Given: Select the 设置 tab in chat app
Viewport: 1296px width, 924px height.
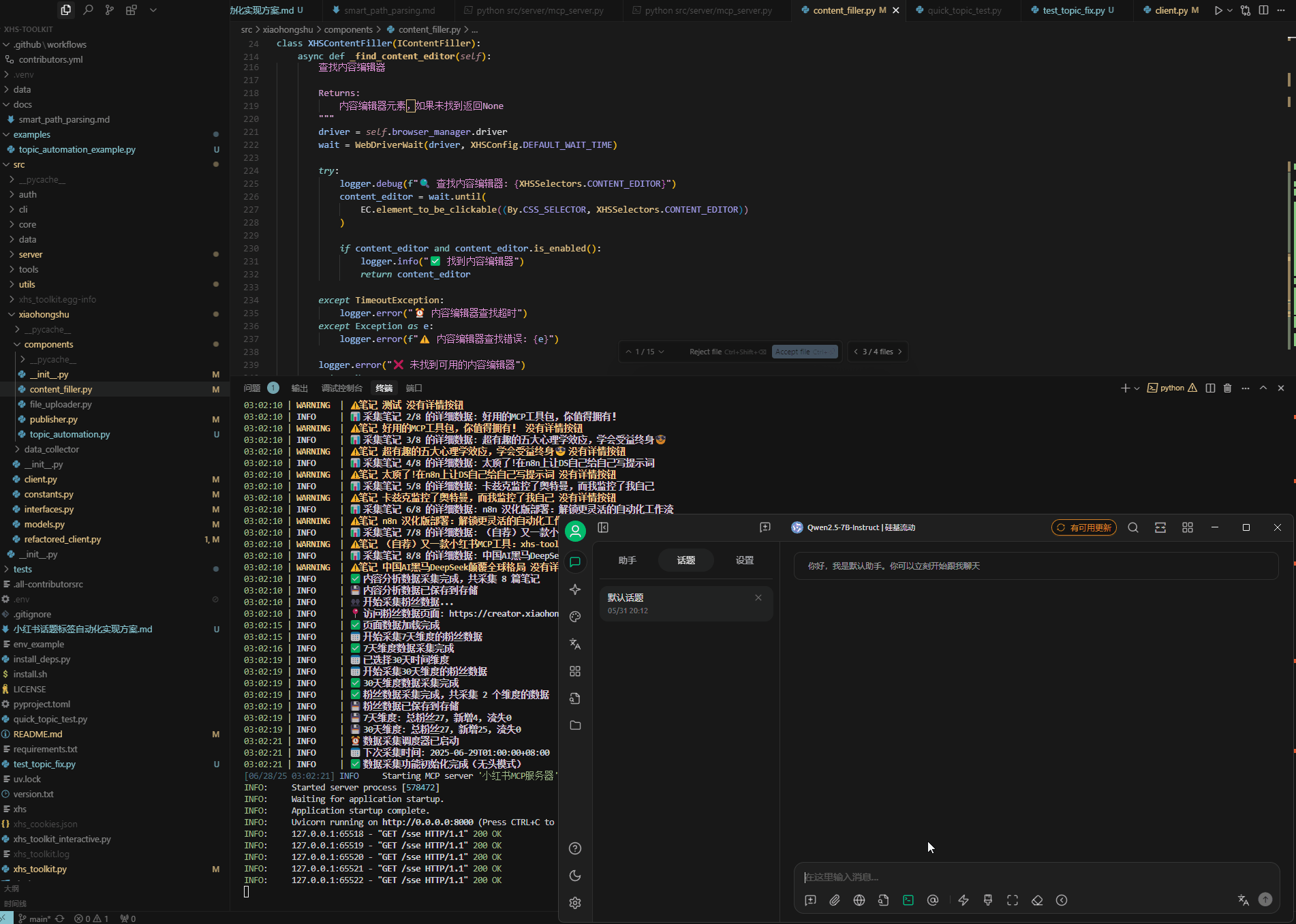Looking at the screenshot, I should click(745, 560).
